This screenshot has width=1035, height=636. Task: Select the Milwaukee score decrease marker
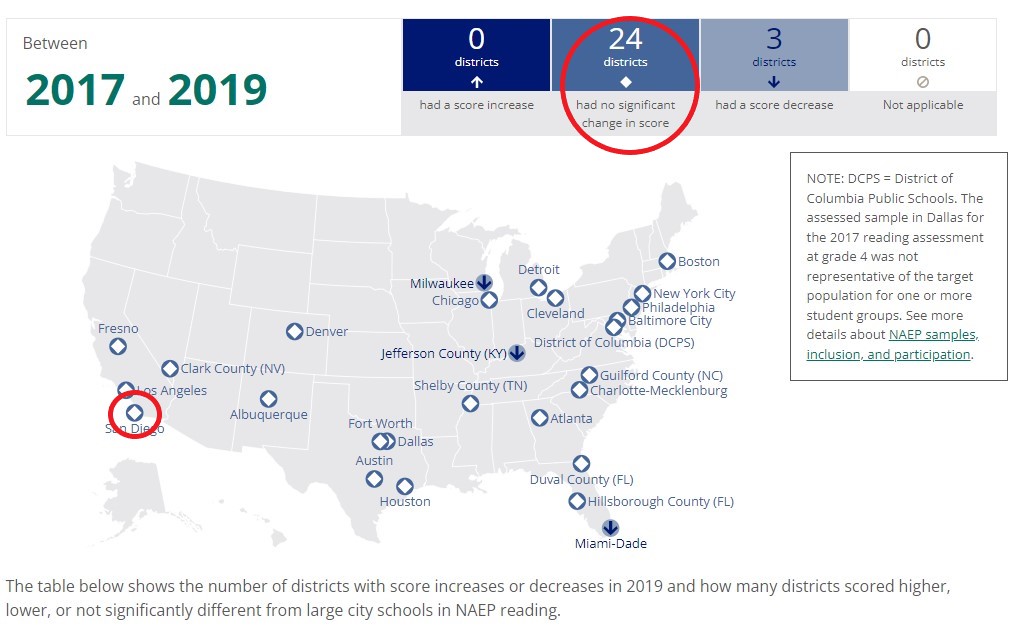click(x=484, y=283)
